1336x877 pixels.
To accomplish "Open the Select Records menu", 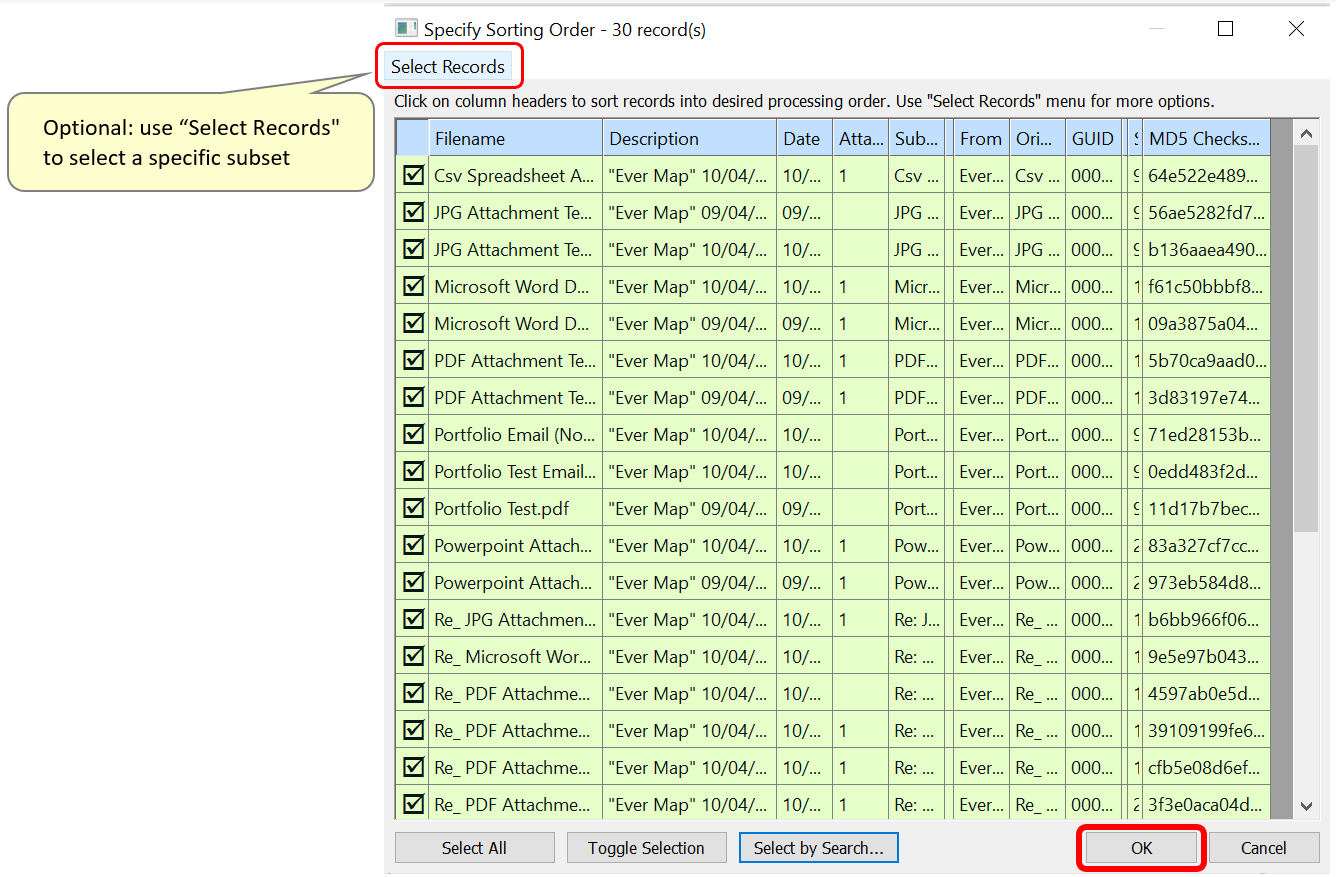I will pyautogui.click(x=449, y=66).
